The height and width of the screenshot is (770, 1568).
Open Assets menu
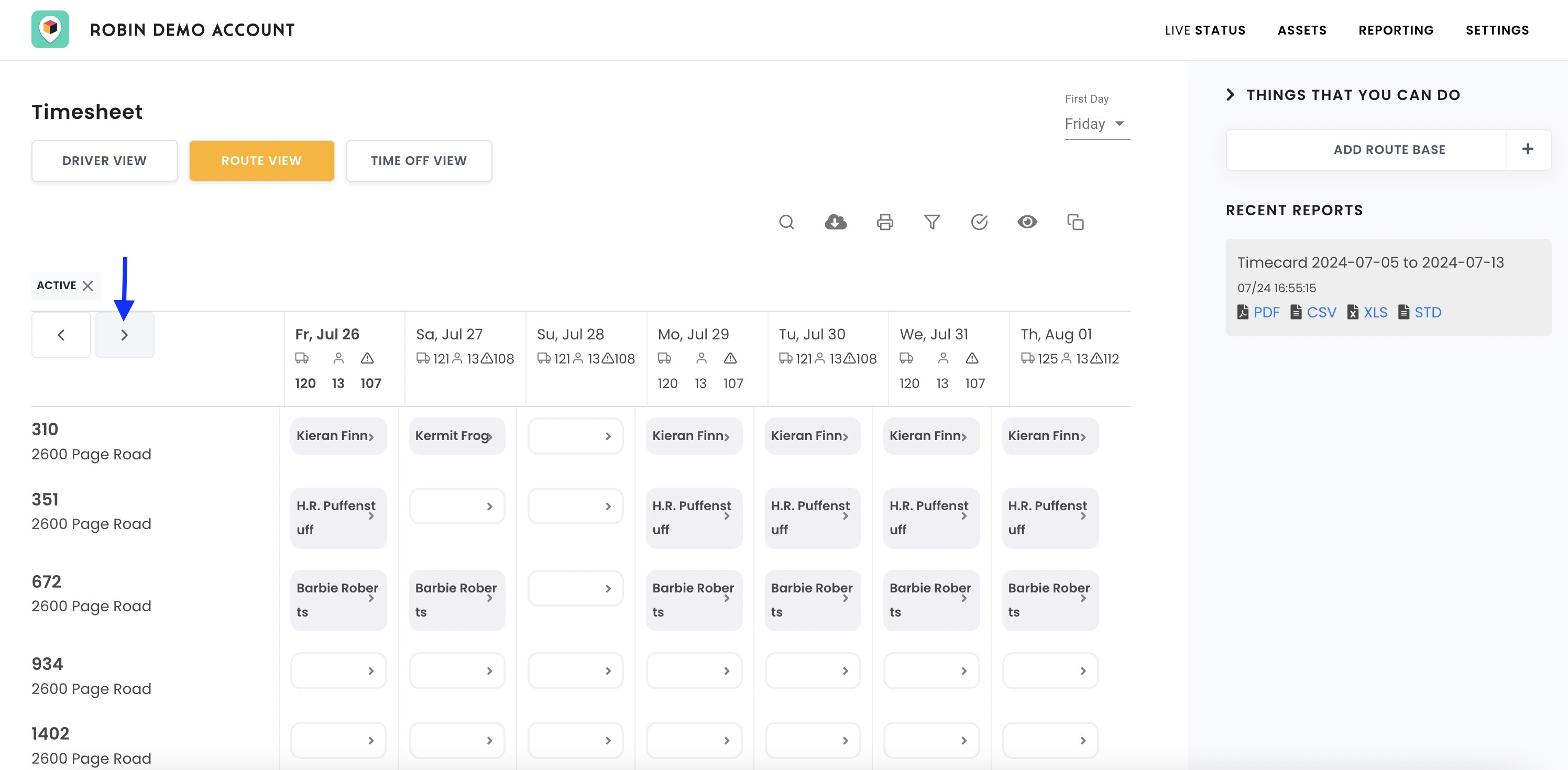1302,30
